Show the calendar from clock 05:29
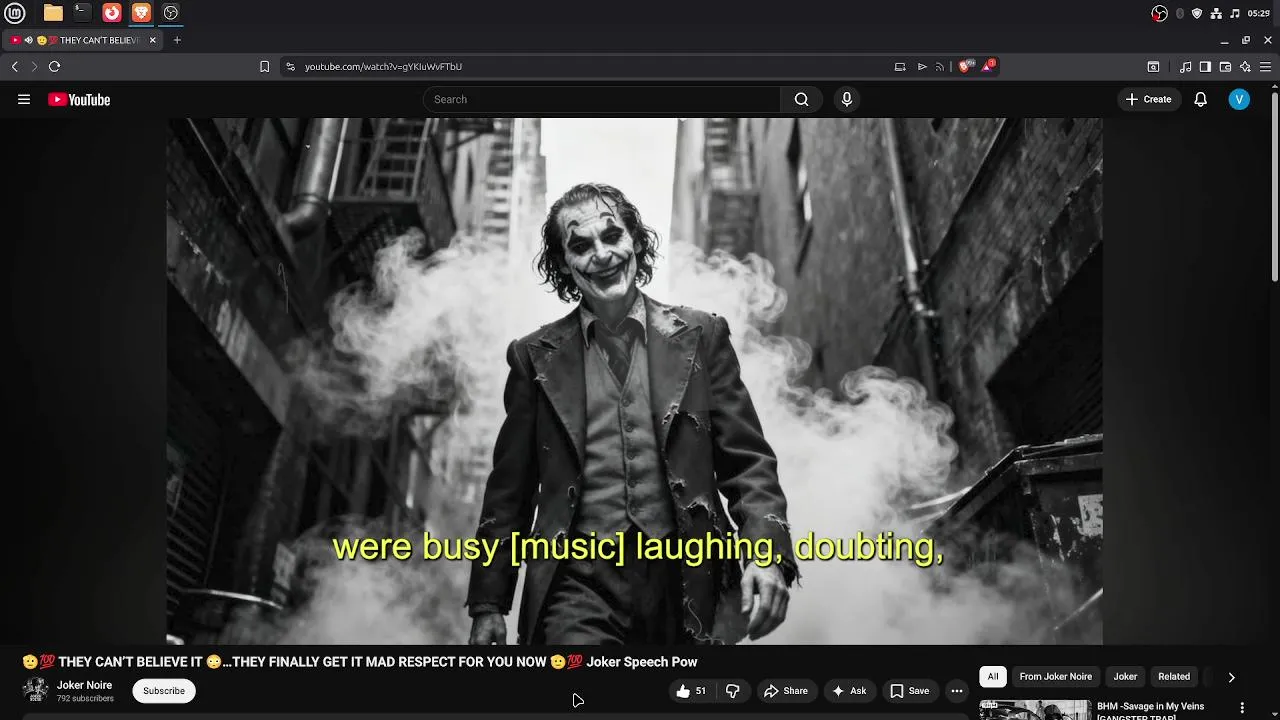This screenshot has height=720, width=1280. tap(1259, 13)
